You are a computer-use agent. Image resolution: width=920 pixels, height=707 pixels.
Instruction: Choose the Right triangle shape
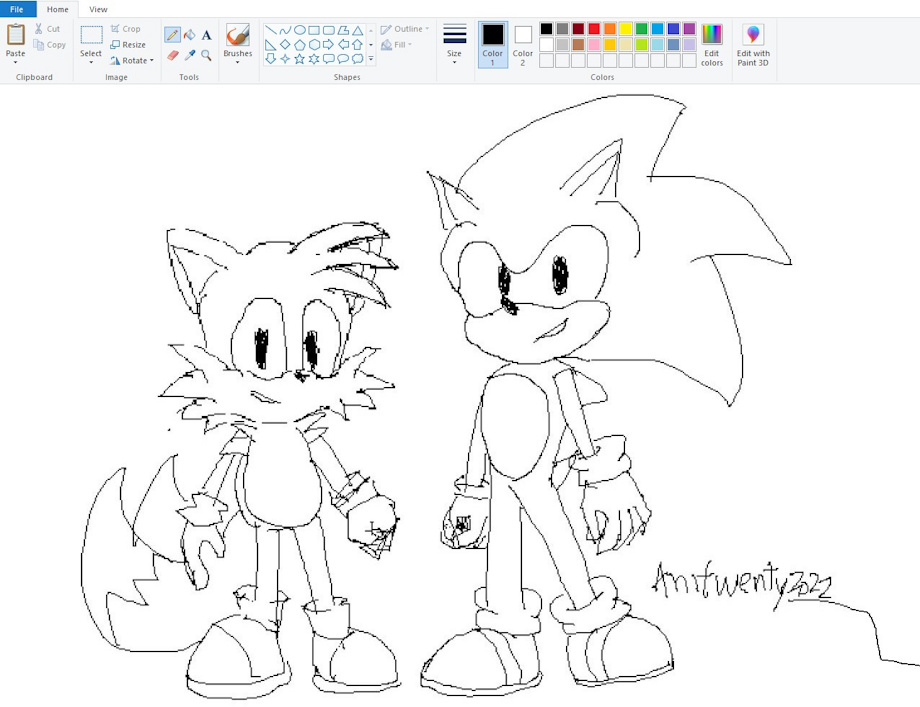(270, 45)
